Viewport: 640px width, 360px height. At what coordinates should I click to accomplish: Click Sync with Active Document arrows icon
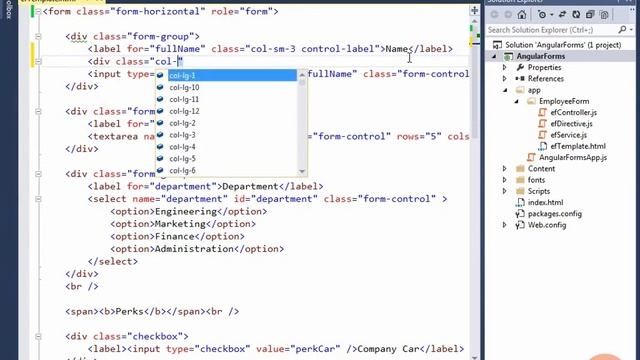click(562, 15)
